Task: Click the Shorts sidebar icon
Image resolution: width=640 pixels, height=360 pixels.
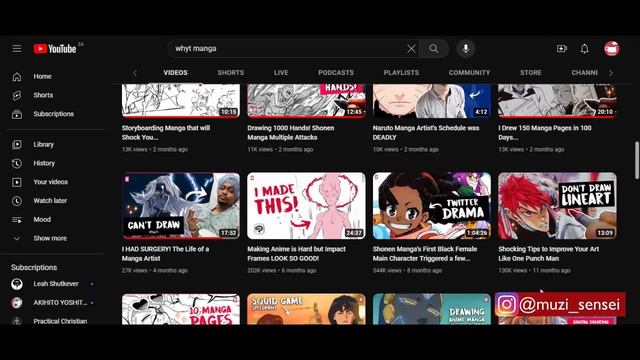Action: point(17,95)
